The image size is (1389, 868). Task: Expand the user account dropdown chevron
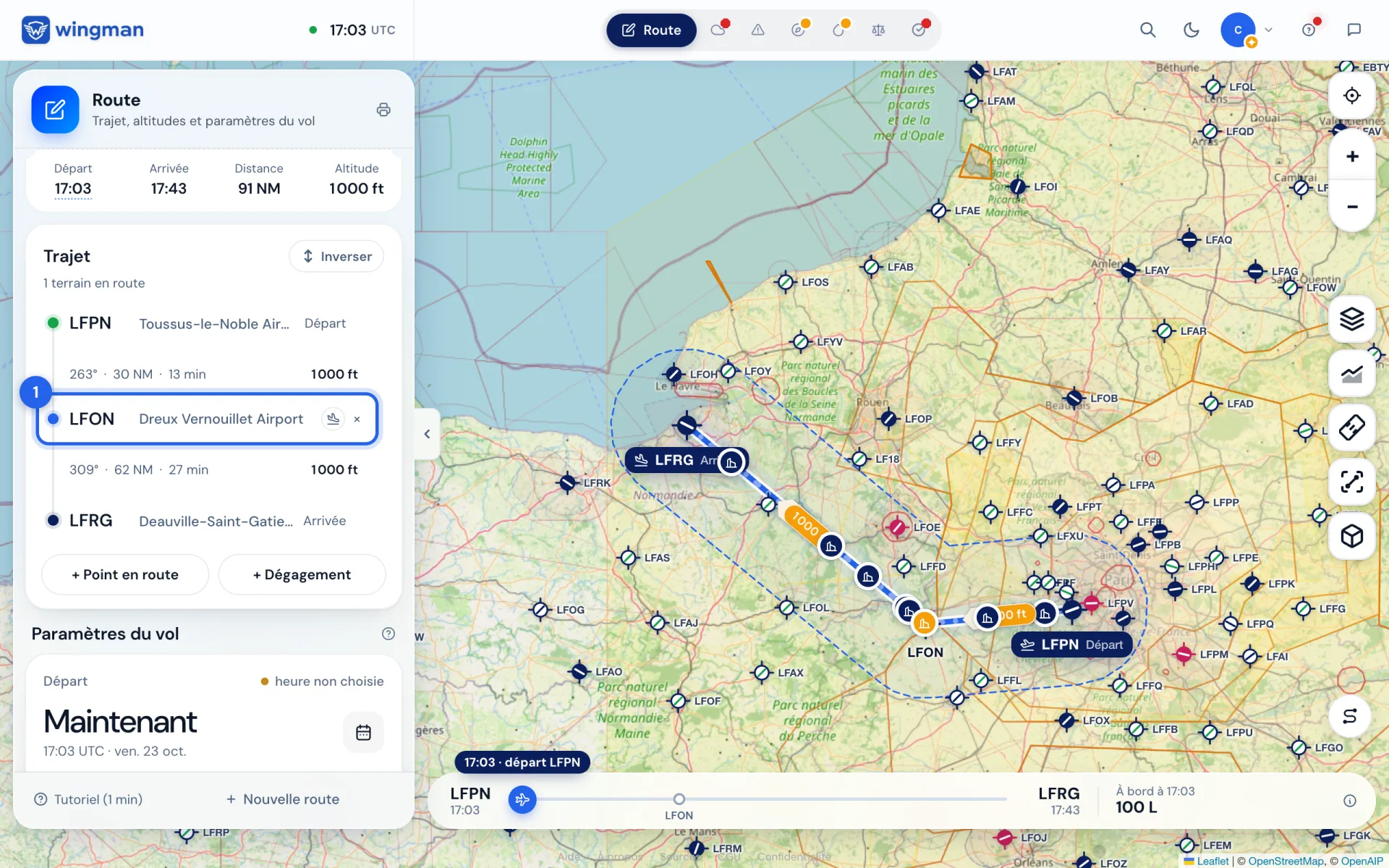(x=1268, y=30)
